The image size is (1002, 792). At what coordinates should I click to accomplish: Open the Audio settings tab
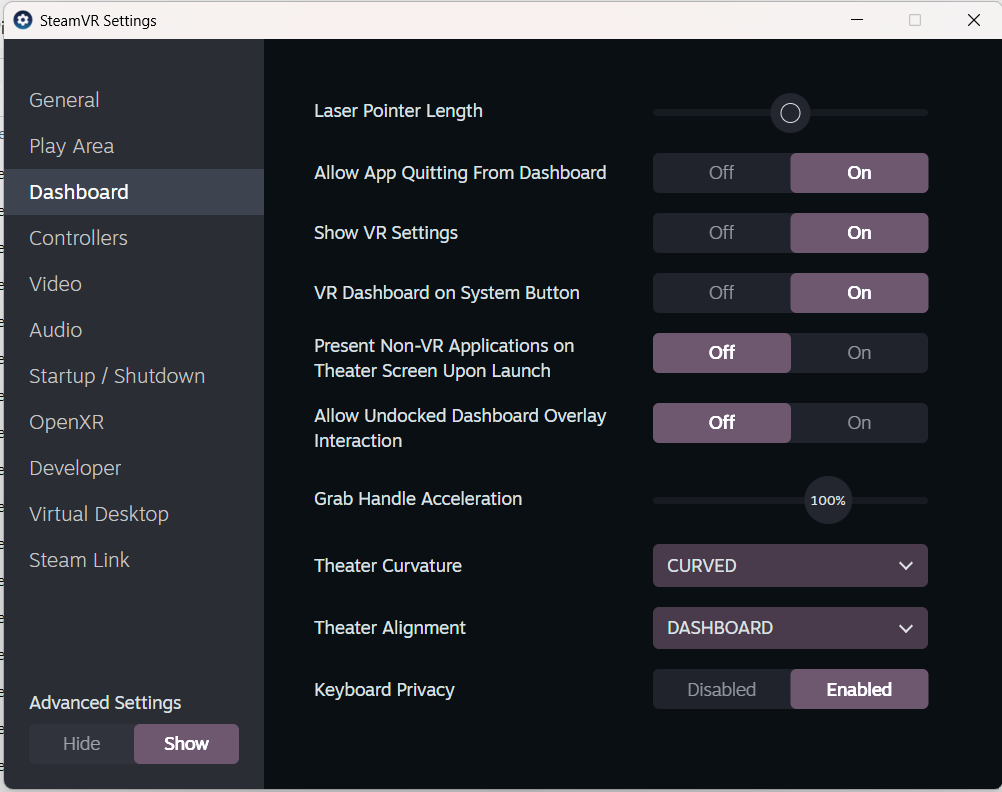pyautogui.click(x=134, y=330)
